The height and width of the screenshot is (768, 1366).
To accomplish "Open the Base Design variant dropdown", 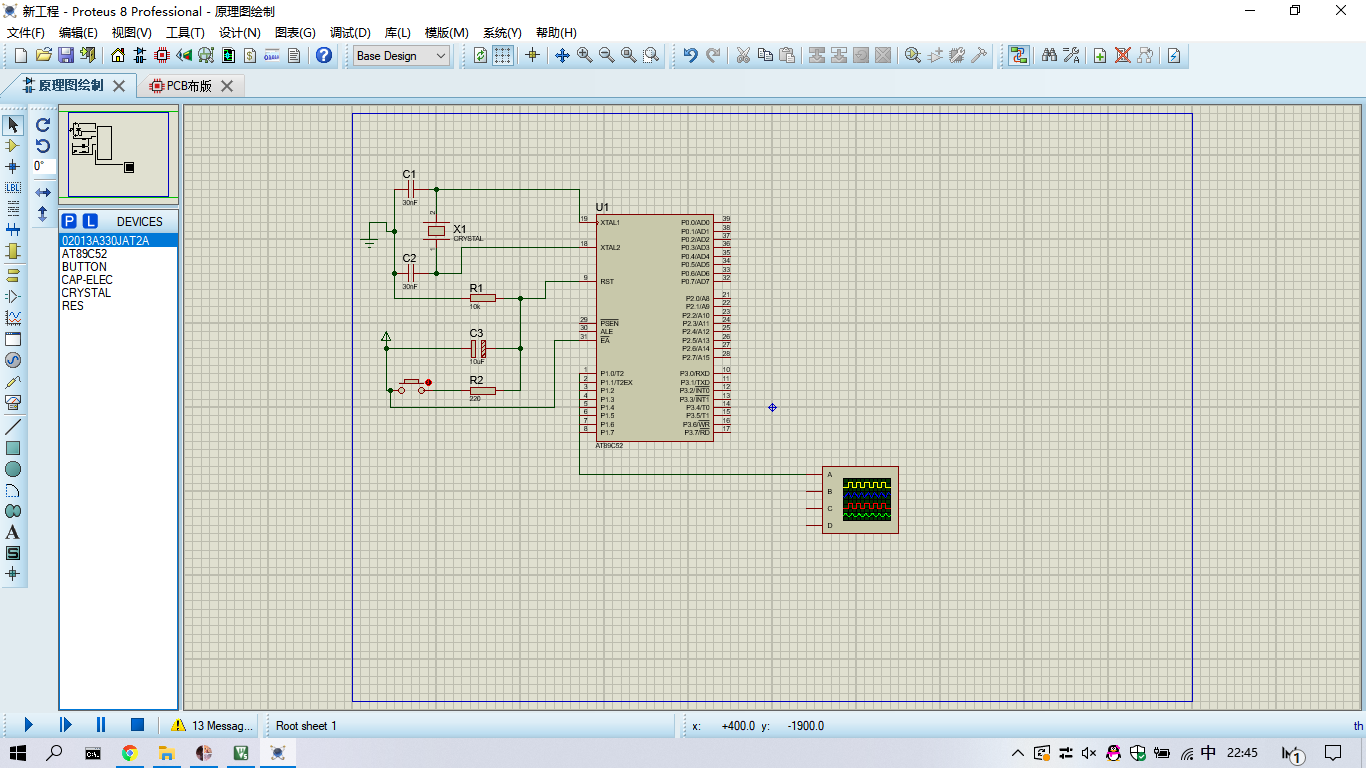I will 402,56.
